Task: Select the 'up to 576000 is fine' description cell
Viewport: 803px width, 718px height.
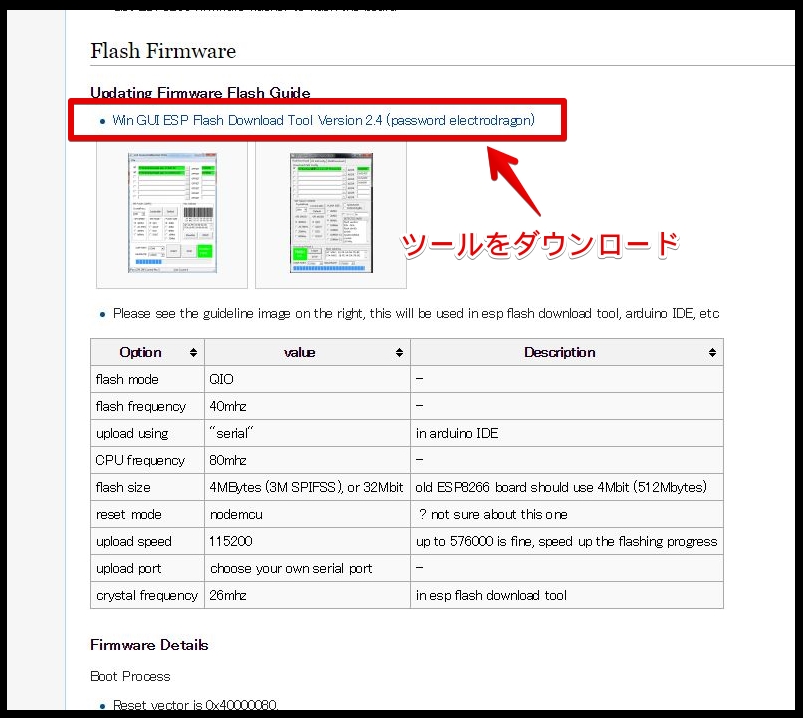Action: click(x=567, y=542)
